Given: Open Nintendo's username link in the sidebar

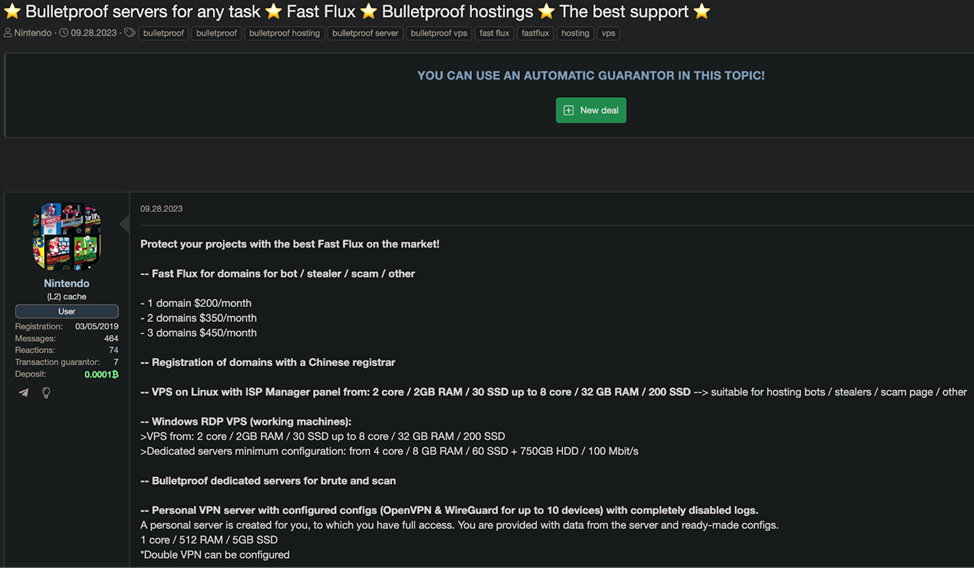Looking at the screenshot, I should (x=66, y=283).
